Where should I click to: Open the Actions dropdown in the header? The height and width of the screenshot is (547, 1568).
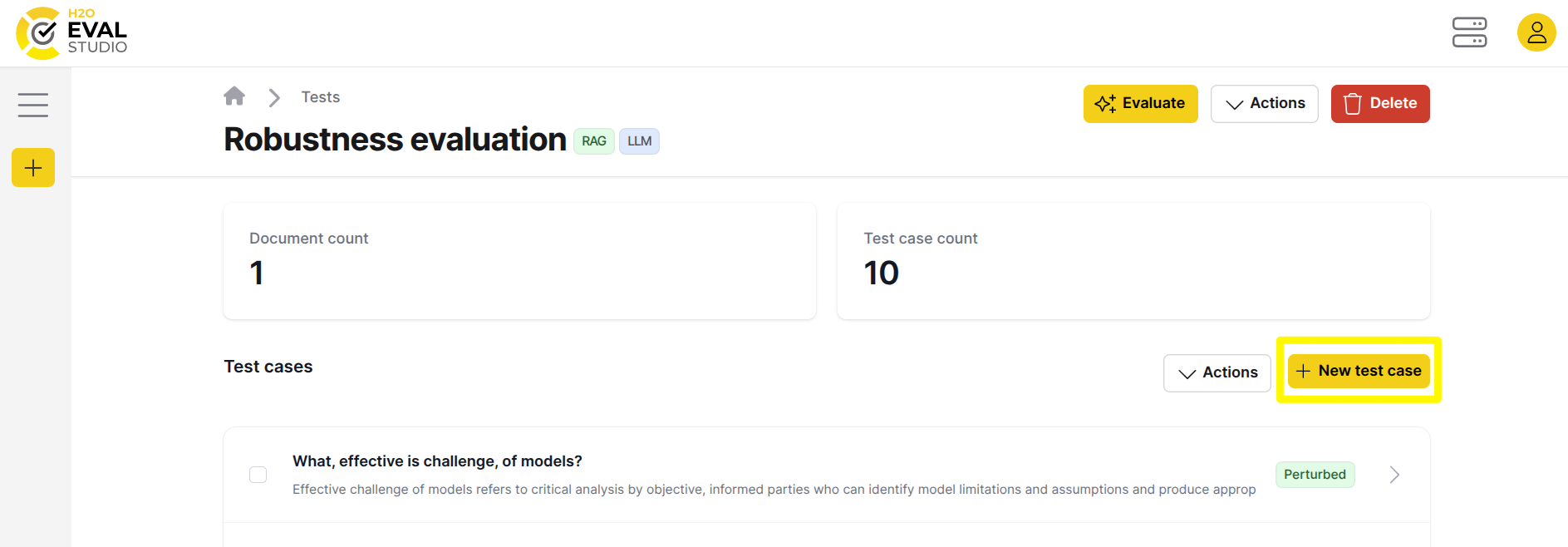[x=1264, y=103]
